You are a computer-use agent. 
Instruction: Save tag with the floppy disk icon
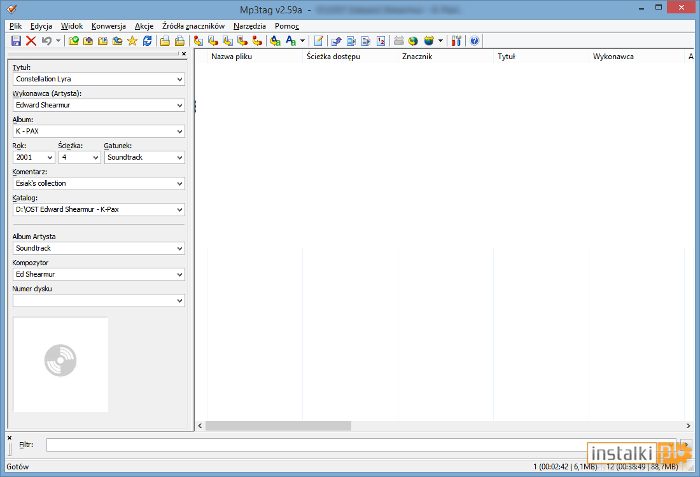(16, 41)
